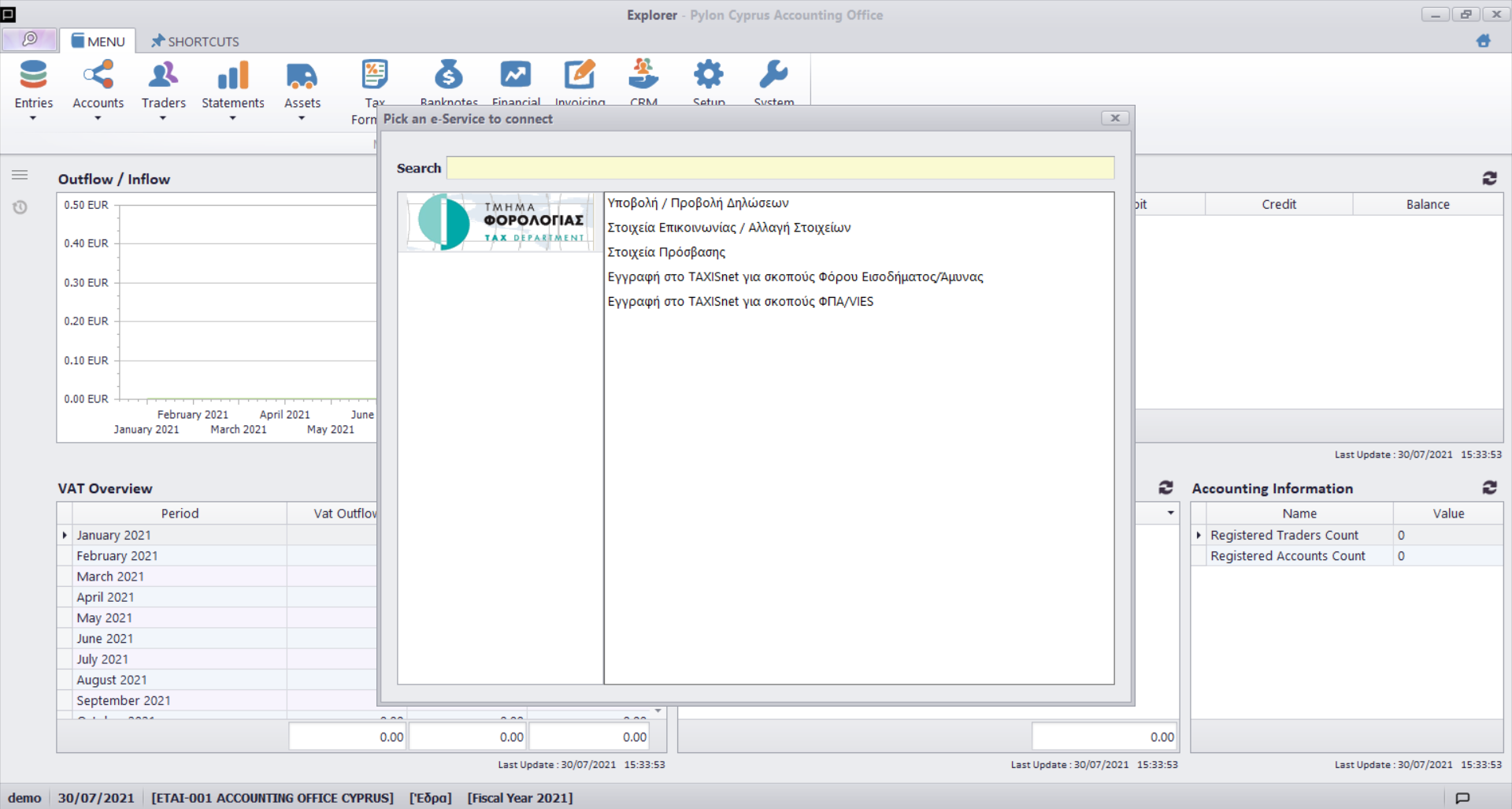Expand the January 2021 row arrow
The height and width of the screenshot is (809, 1512).
pyautogui.click(x=65, y=536)
